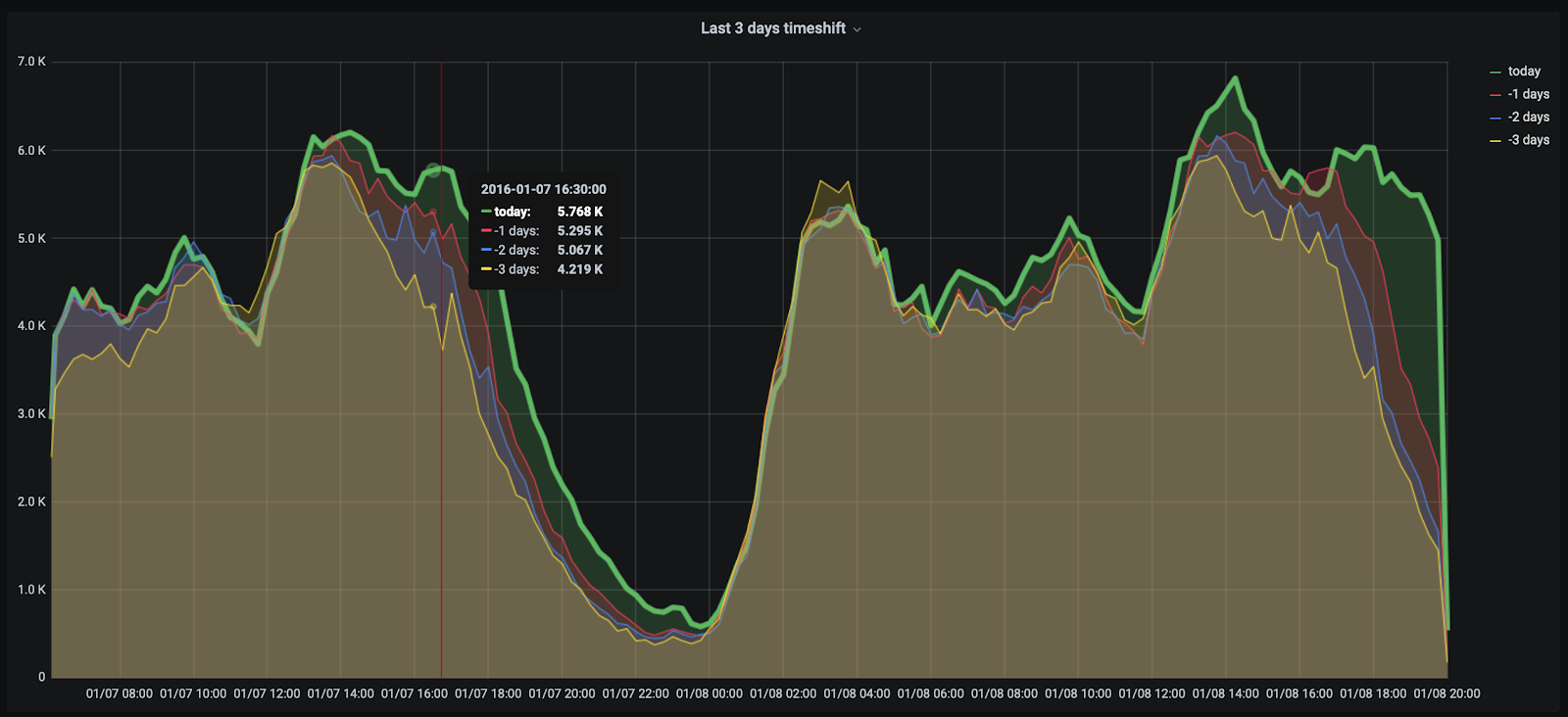Click the 01/08 14:00 x-axis time label
The width and height of the screenshot is (1568, 717).
click(1225, 693)
